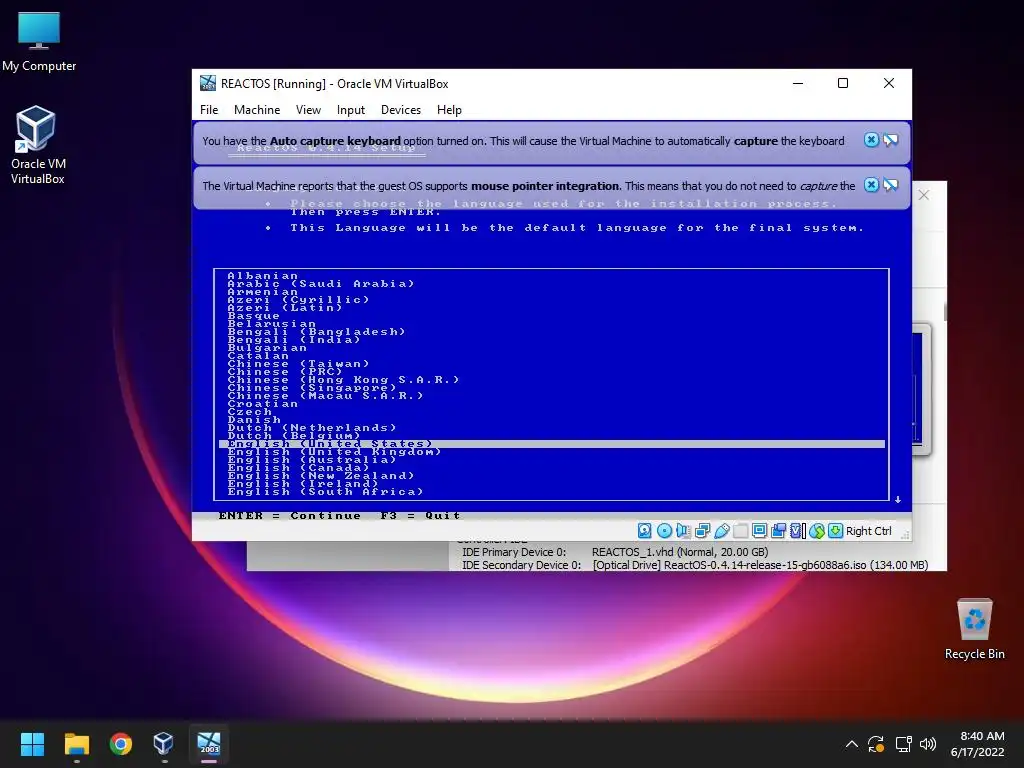Viewport: 1024px width, 768px height.
Task: Open the Recycle Bin desktop icon
Action: pyautogui.click(x=974, y=629)
